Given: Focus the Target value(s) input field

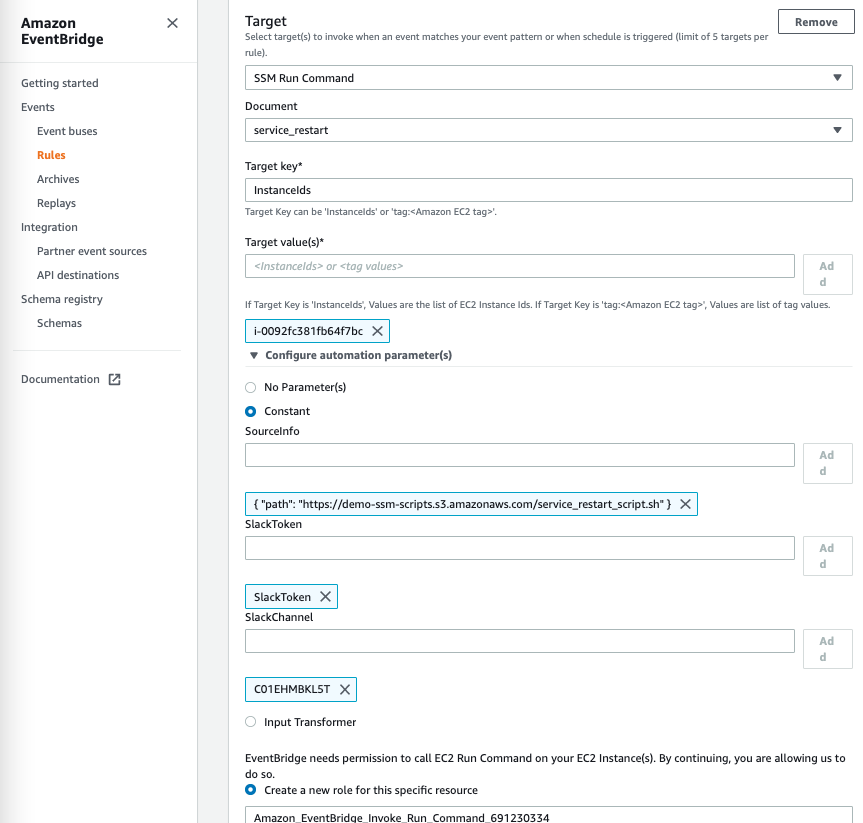Looking at the screenshot, I should pyautogui.click(x=520, y=266).
